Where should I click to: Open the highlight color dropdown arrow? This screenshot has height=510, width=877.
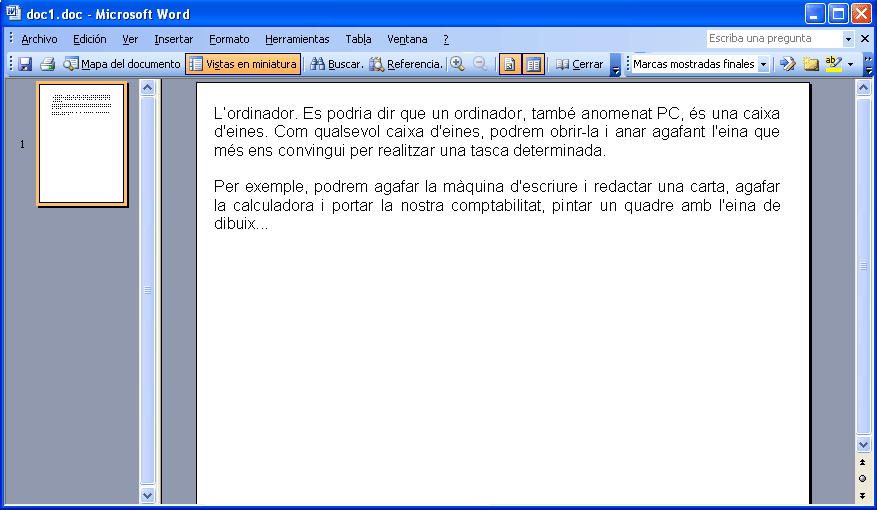(850, 64)
